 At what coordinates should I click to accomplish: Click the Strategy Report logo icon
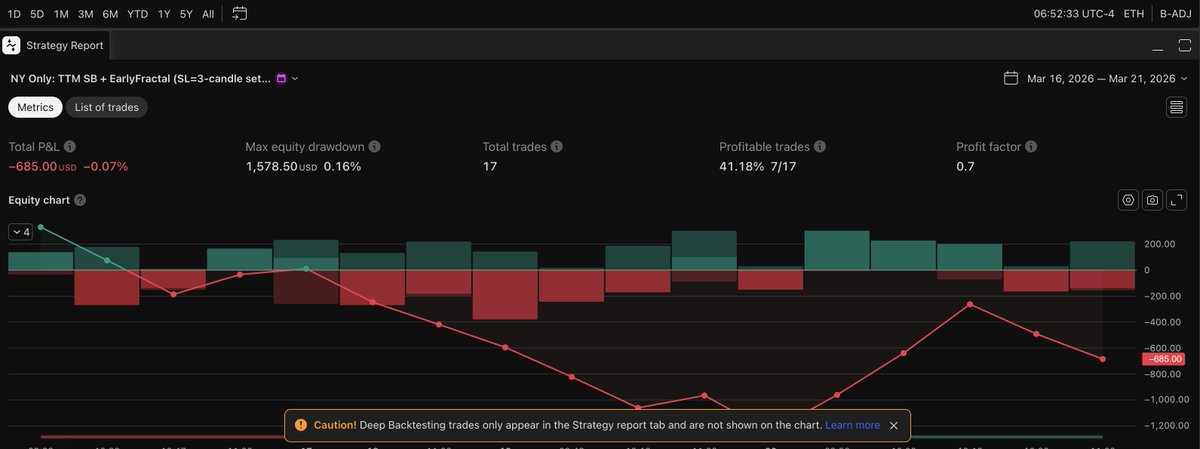tap(12, 45)
